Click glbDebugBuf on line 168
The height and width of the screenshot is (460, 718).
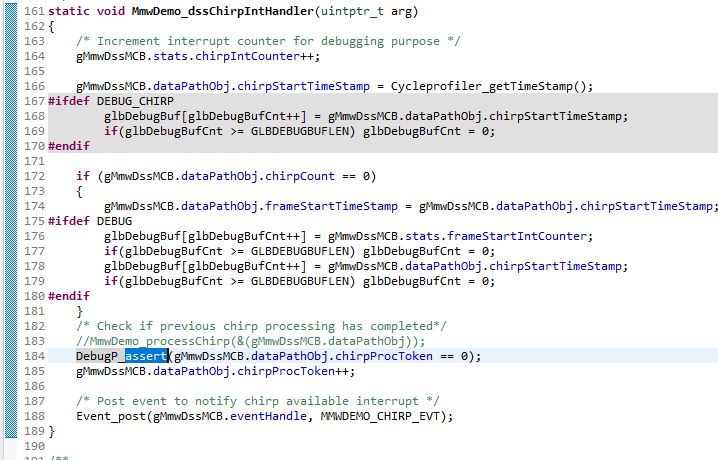coord(142,116)
